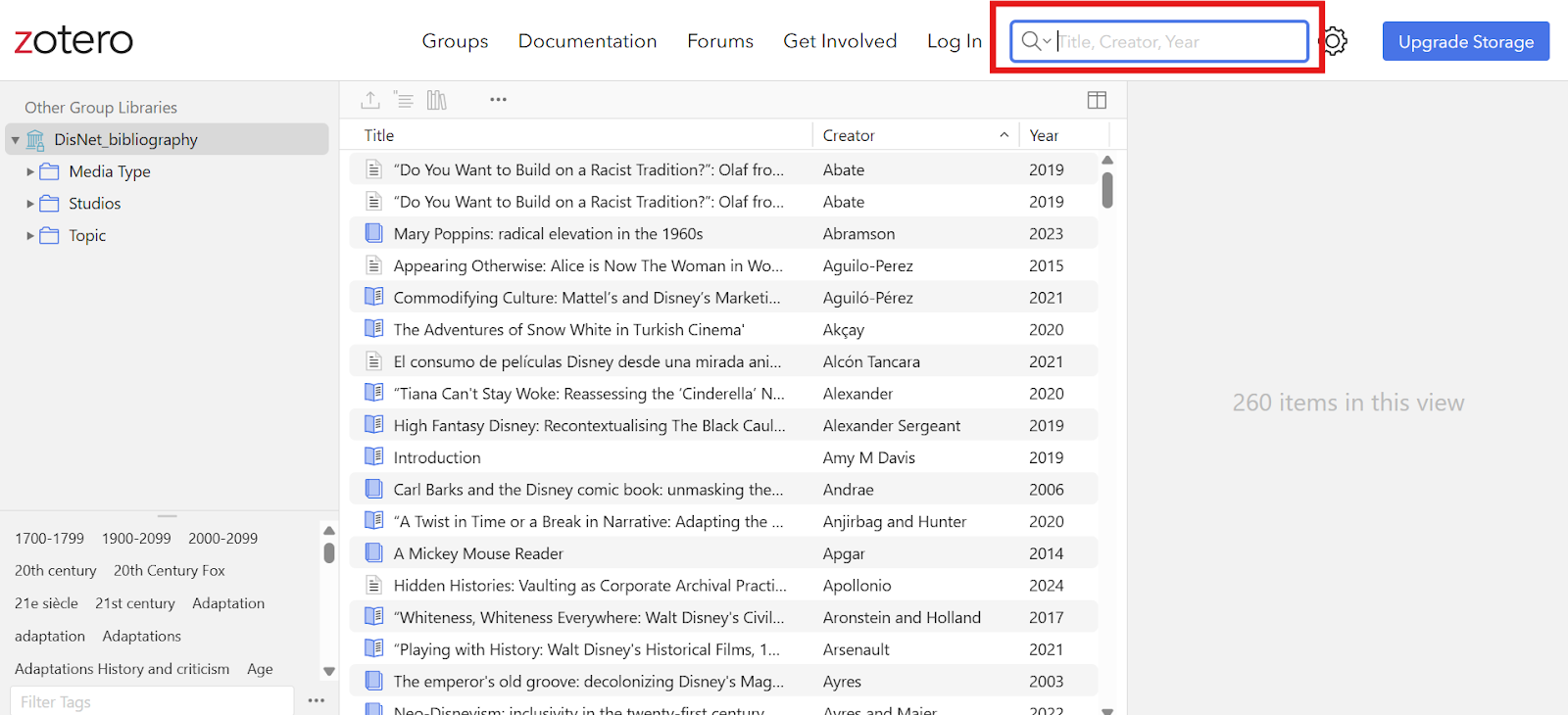
Task: Select the DisNet_bibliography library
Action: tap(167, 139)
